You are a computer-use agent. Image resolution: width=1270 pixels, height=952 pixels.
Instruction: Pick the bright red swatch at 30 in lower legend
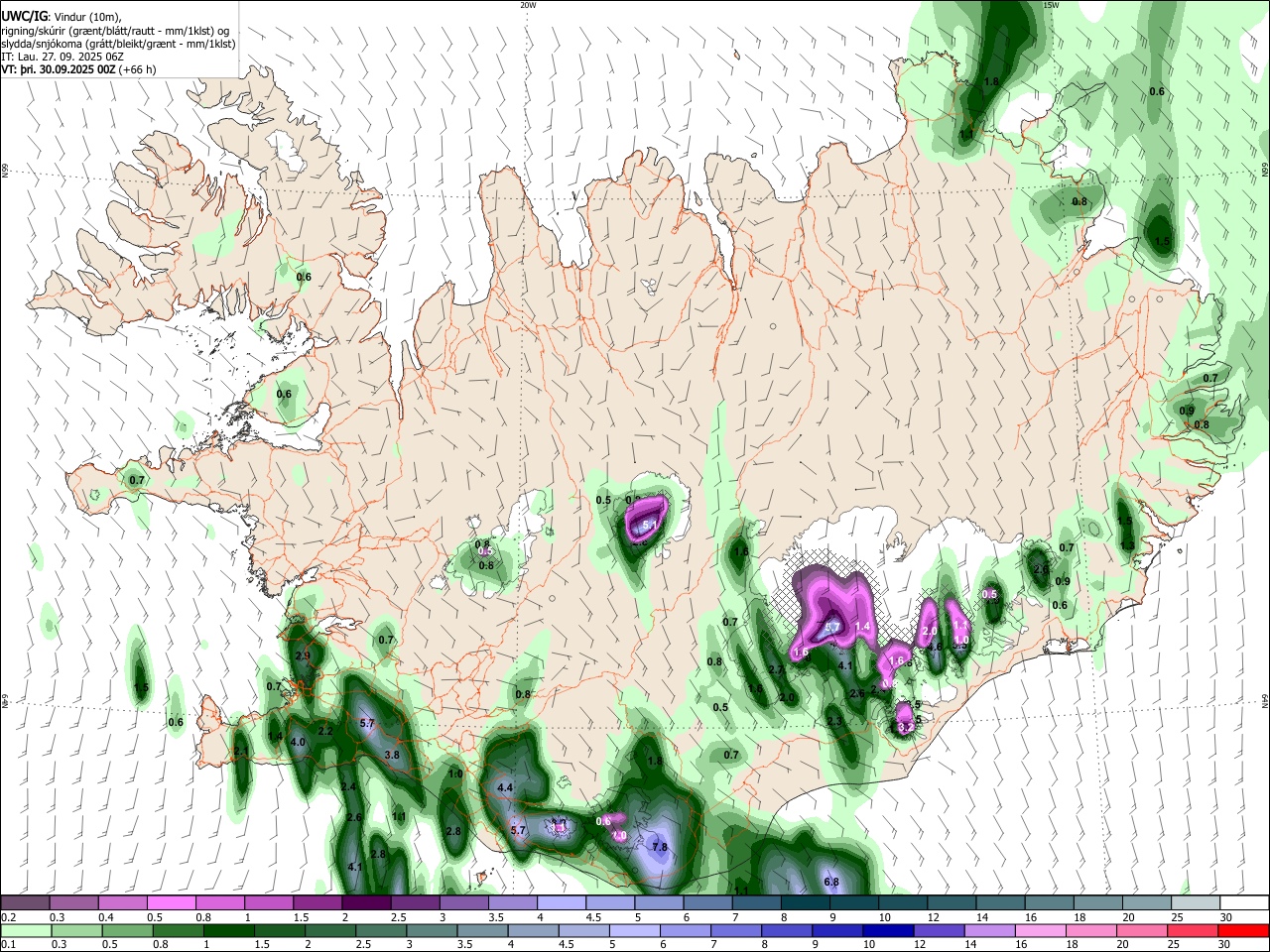coord(1243,930)
